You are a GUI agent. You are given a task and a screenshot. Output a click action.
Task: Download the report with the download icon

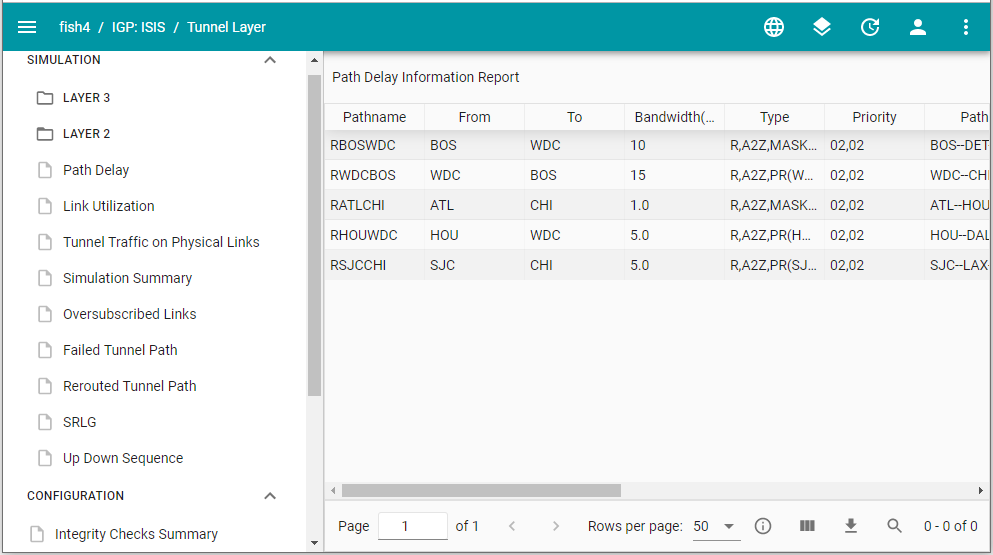[851, 526]
